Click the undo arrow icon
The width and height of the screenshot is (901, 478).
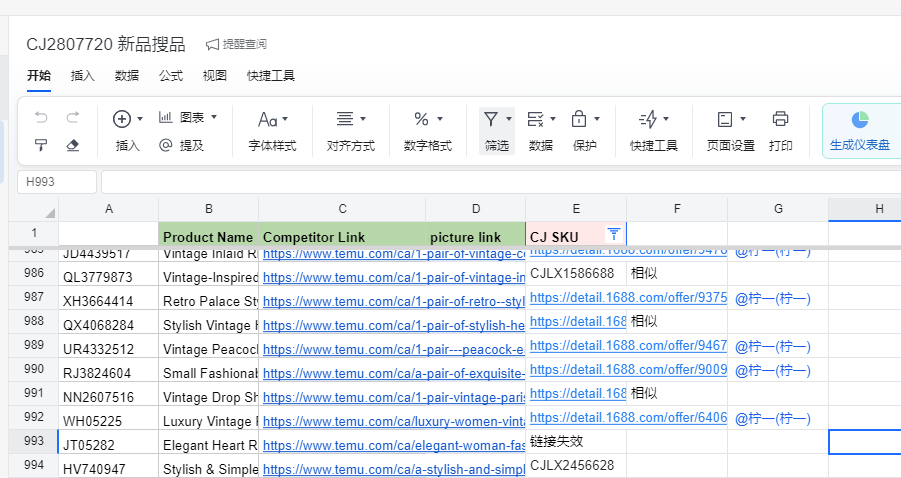(x=41, y=118)
